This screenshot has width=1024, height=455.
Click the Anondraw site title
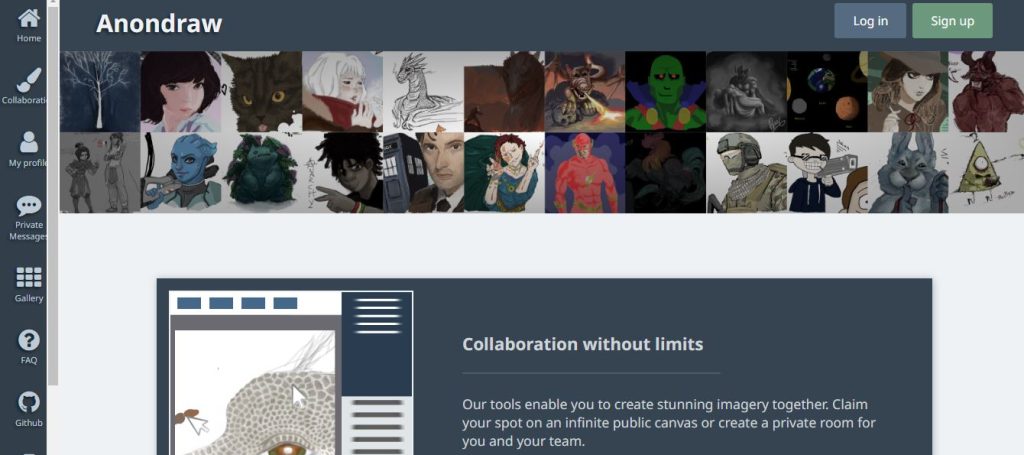click(159, 24)
